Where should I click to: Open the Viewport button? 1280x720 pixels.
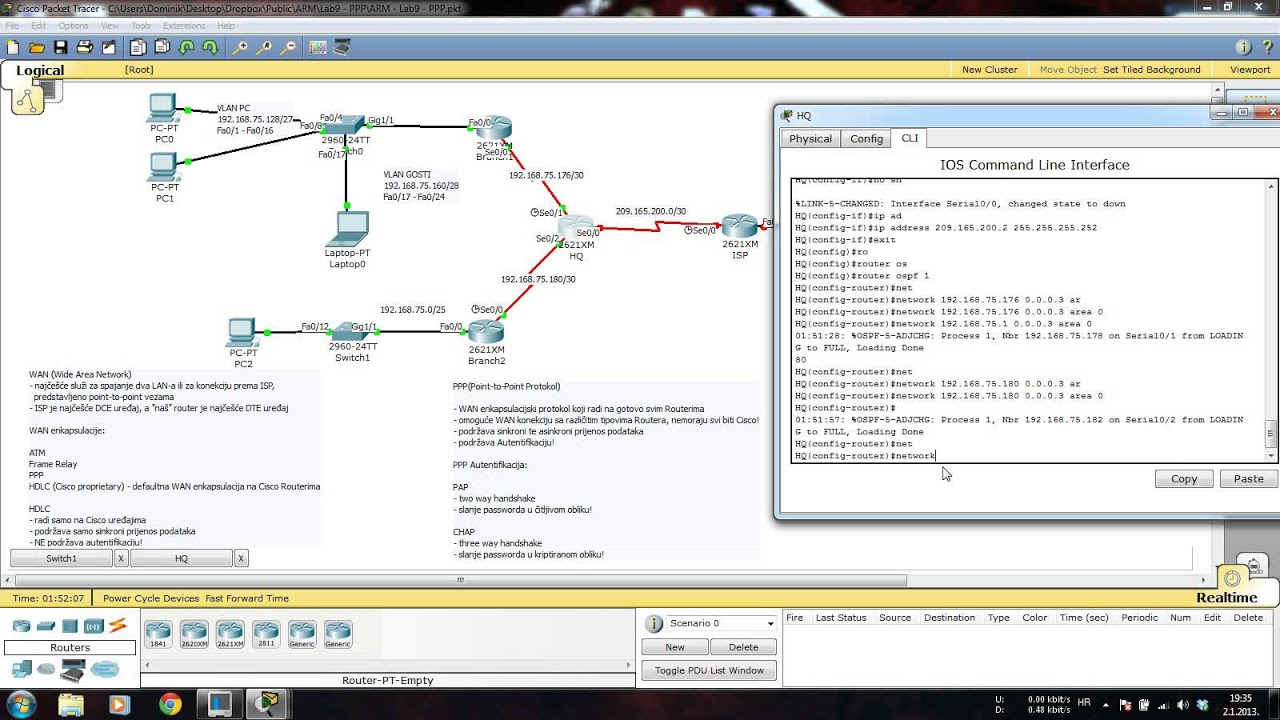click(x=1250, y=70)
